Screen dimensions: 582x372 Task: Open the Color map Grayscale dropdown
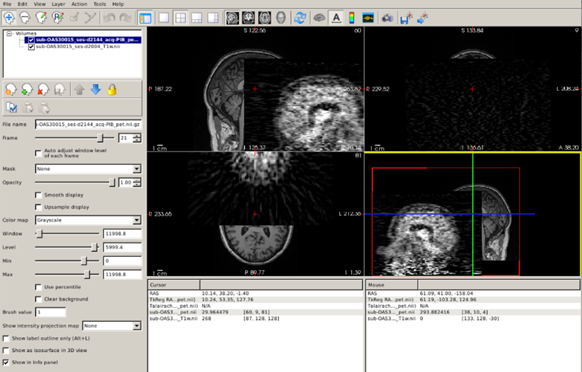pyautogui.click(x=88, y=220)
